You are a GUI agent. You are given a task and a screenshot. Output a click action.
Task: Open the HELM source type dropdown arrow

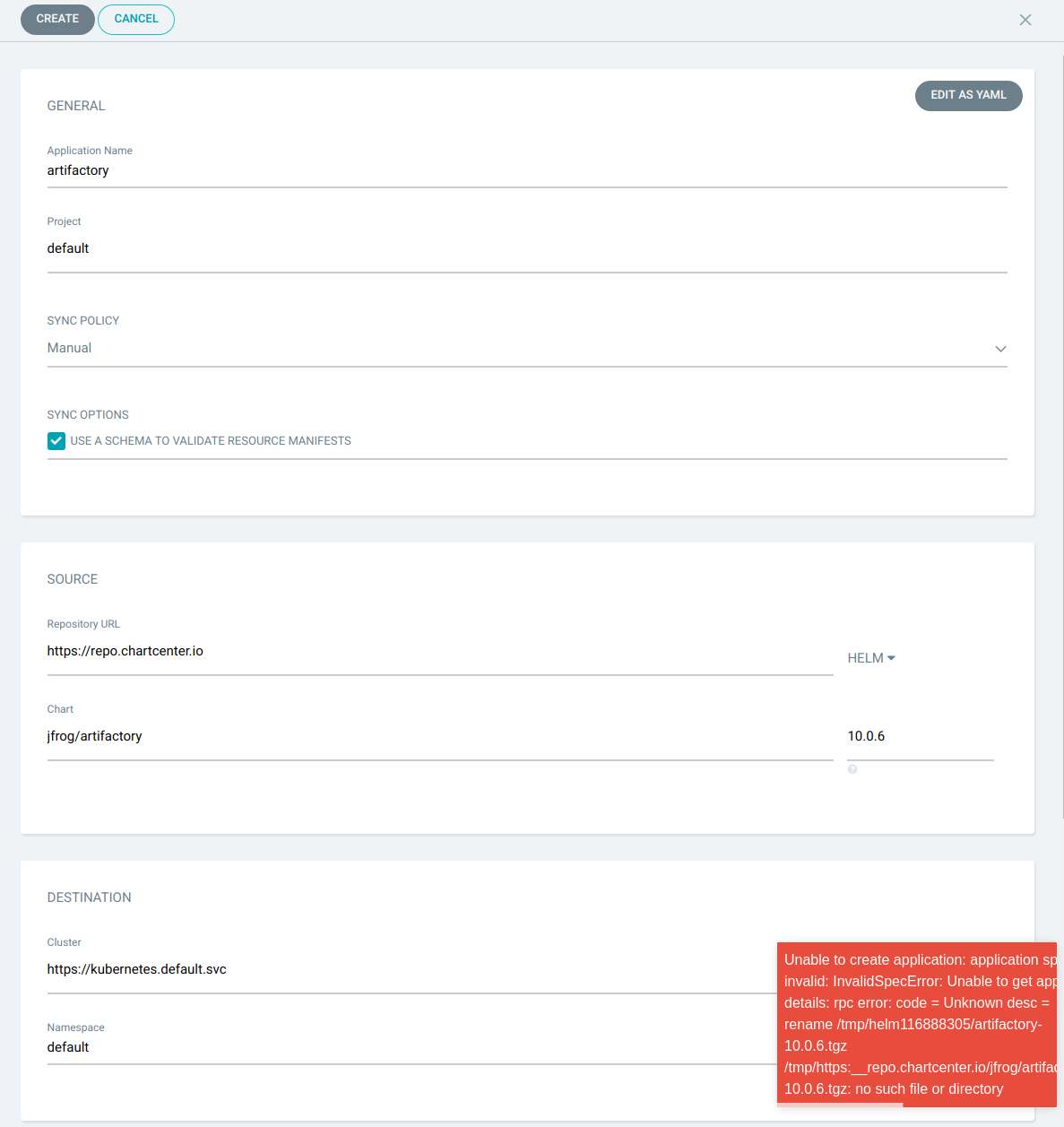coord(892,657)
